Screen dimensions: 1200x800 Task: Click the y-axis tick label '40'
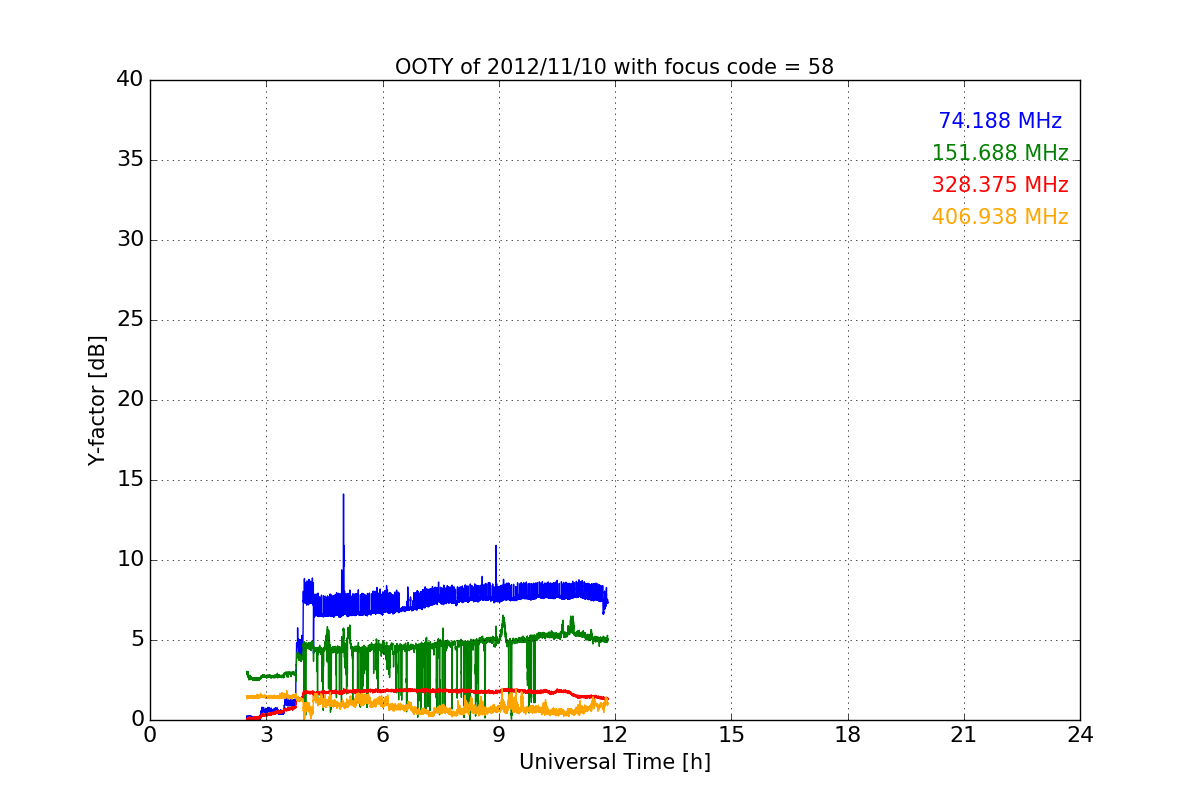(x=130, y=80)
